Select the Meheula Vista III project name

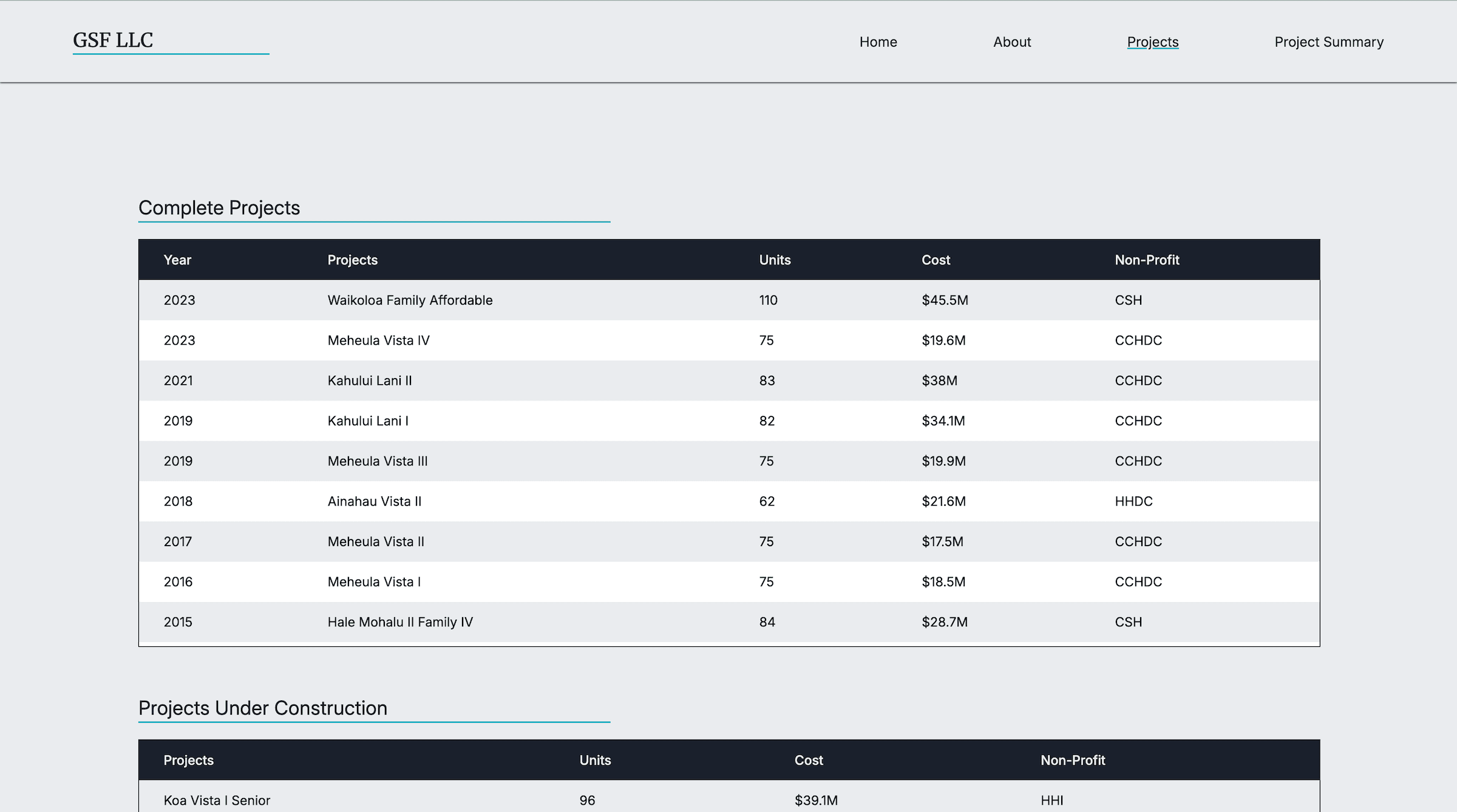click(378, 461)
